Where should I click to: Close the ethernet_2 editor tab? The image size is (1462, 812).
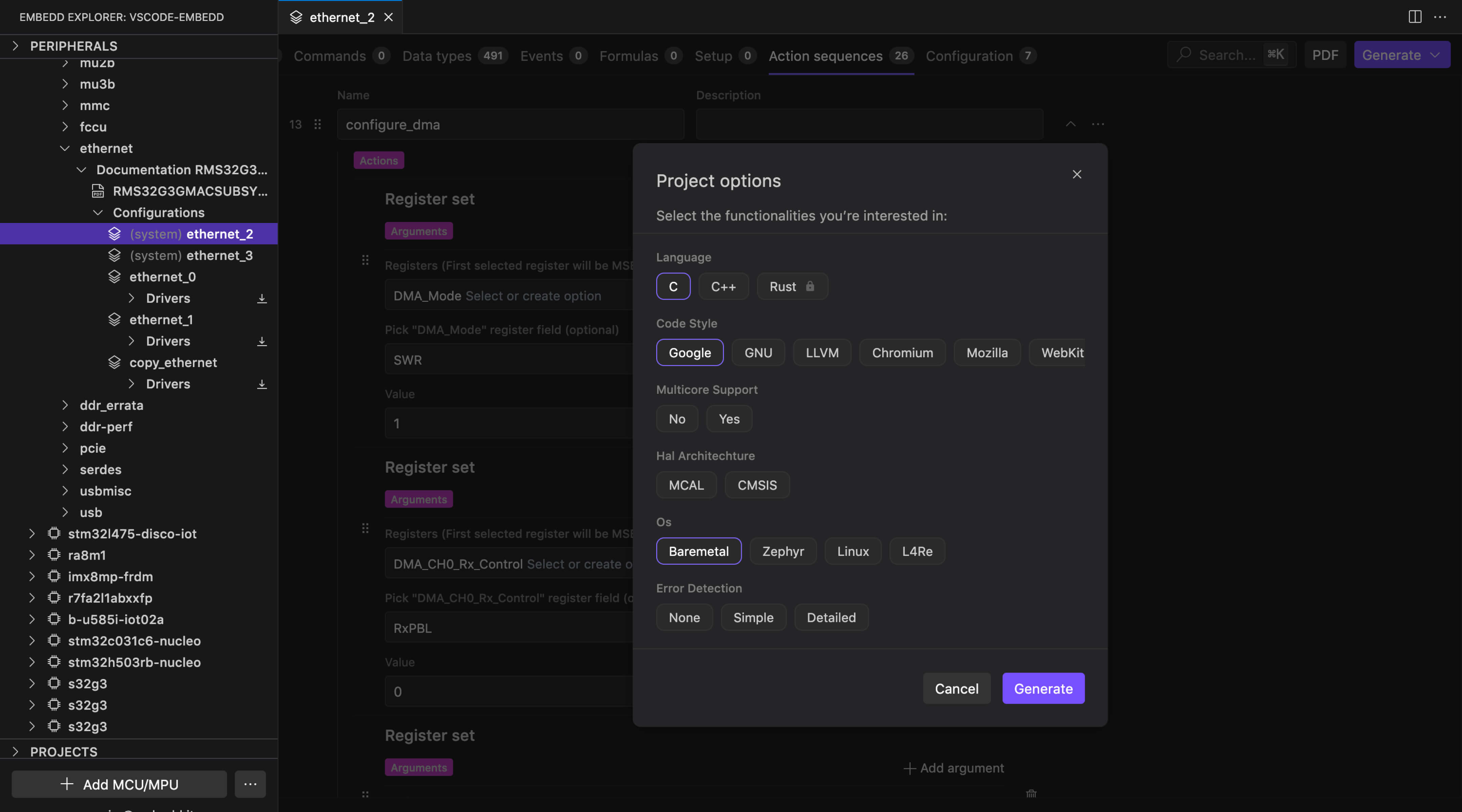[x=389, y=17]
